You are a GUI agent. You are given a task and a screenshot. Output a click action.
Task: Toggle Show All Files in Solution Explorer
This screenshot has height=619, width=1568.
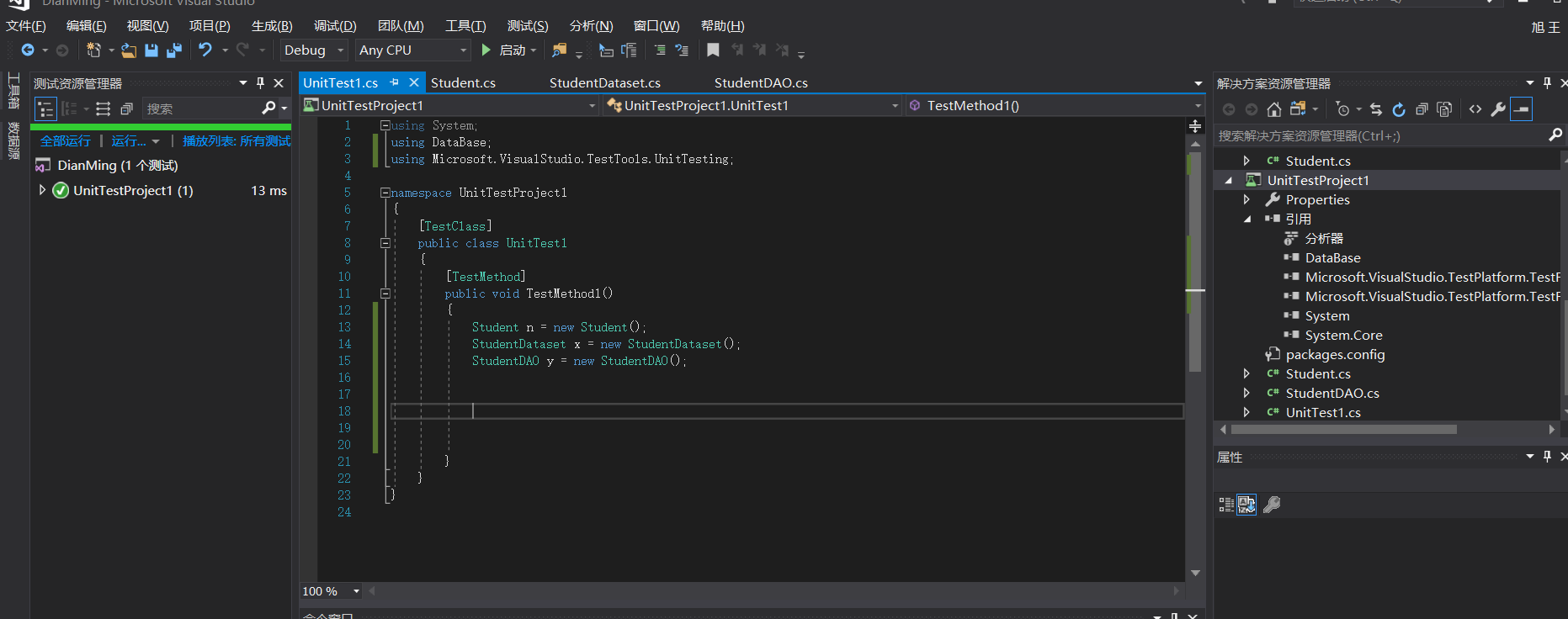1444,109
